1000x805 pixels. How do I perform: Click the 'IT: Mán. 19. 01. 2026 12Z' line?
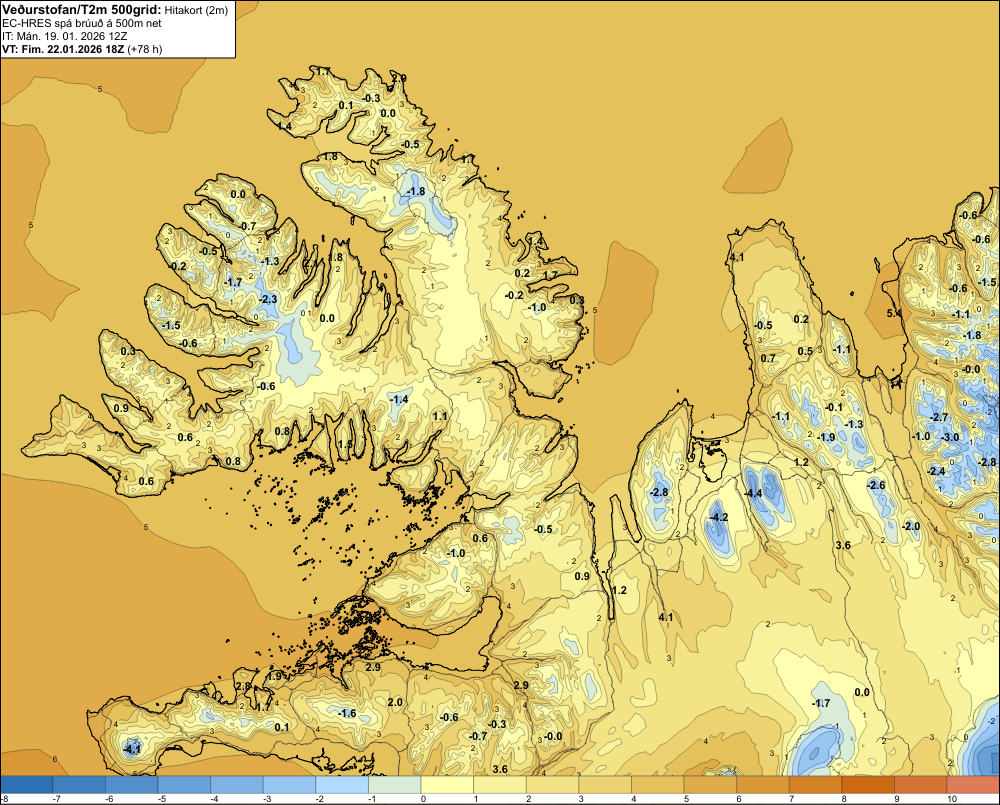(x=64, y=36)
